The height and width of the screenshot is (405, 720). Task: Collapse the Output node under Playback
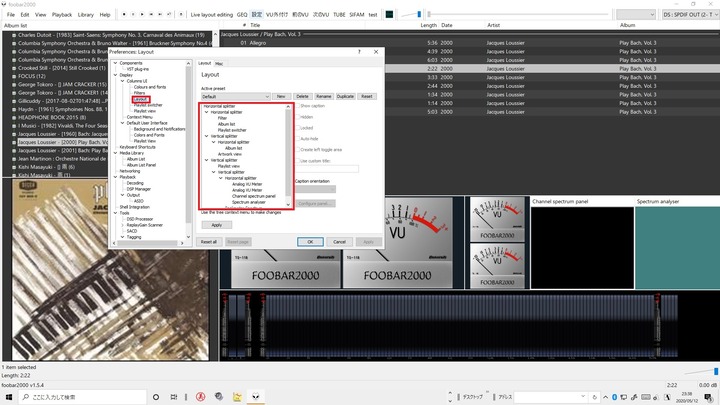123,195
